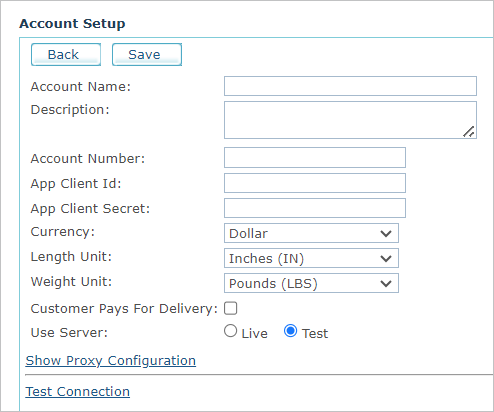Click the Currency dropdown chevron arrow
This screenshot has height=412, width=494.
(x=386, y=234)
